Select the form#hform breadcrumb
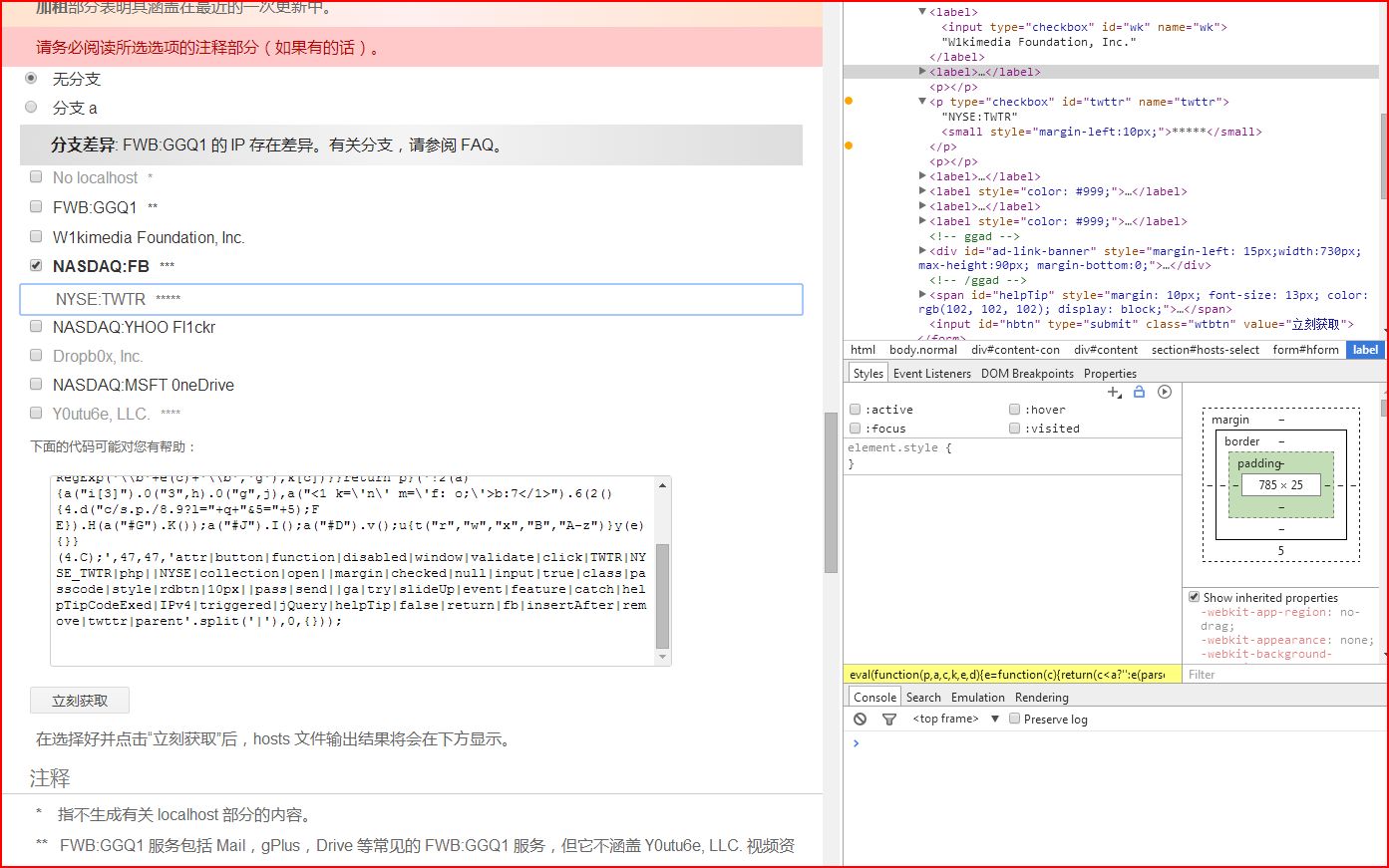This screenshot has width=1389, height=868. [1305, 349]
